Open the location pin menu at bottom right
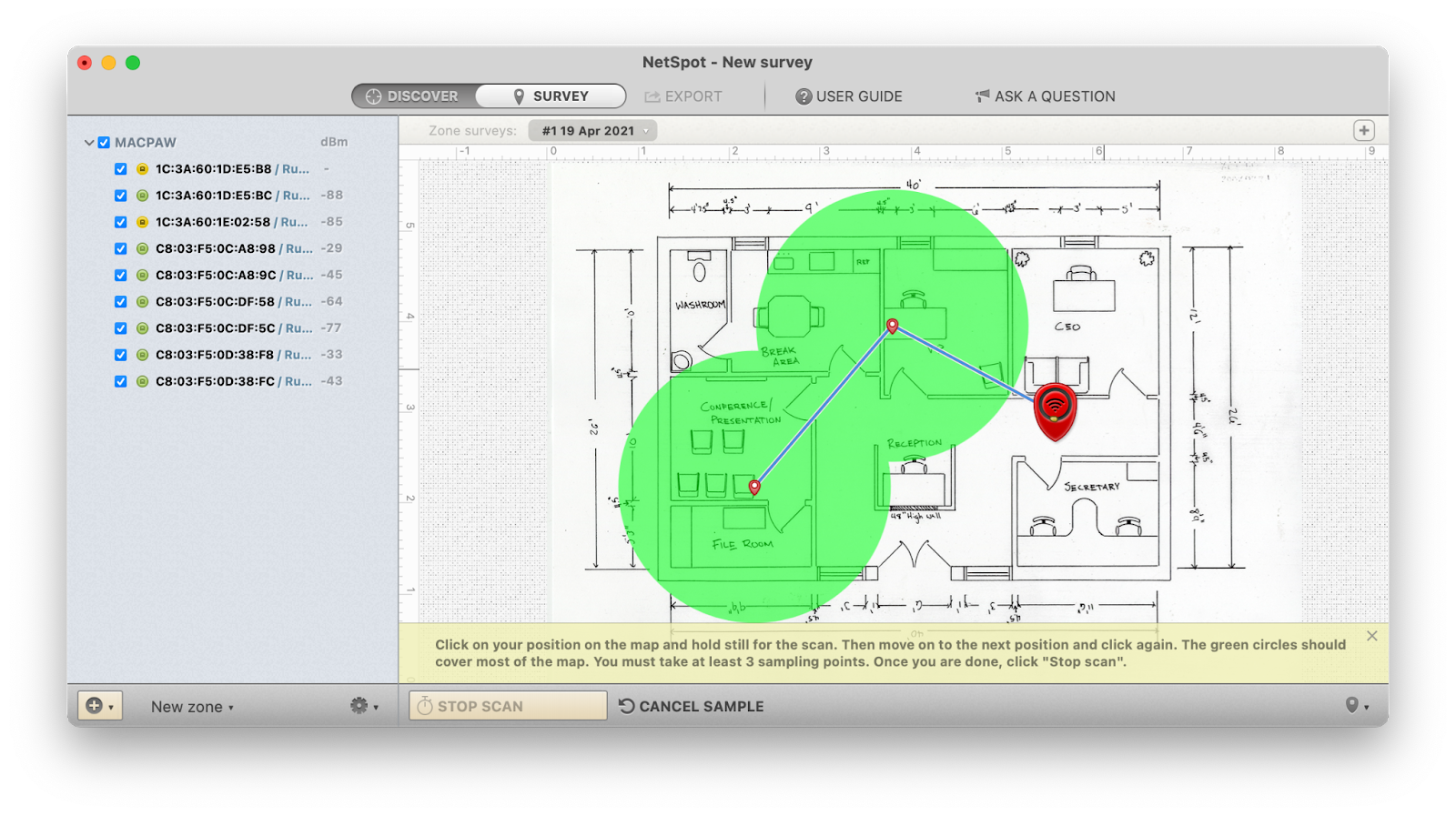Screen dimensions: 1456x816 pyautogui.click(x=1357, y=706)
